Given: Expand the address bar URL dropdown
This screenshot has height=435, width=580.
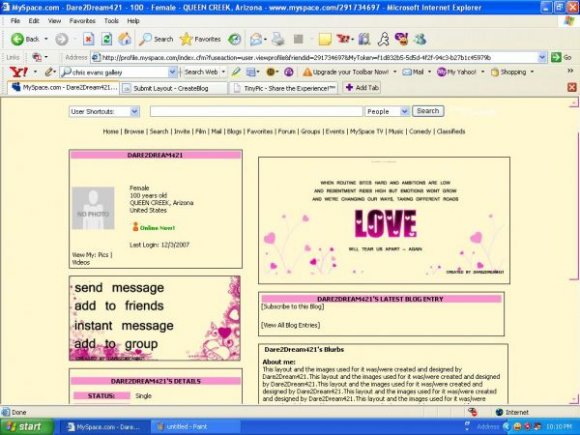Looking at the screenshot, I should [x=542, y=57].
